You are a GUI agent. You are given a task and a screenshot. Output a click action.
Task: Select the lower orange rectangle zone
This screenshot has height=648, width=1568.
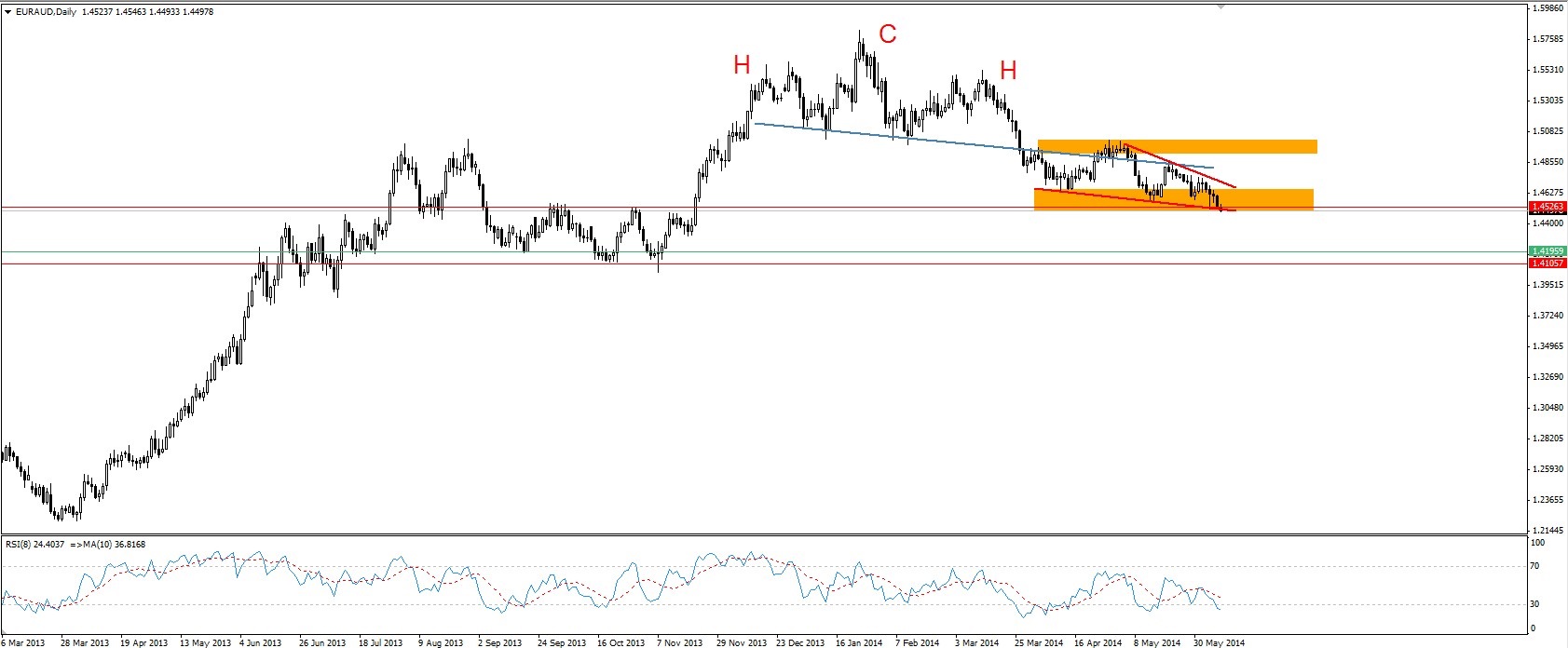(x=1174, y=199)
